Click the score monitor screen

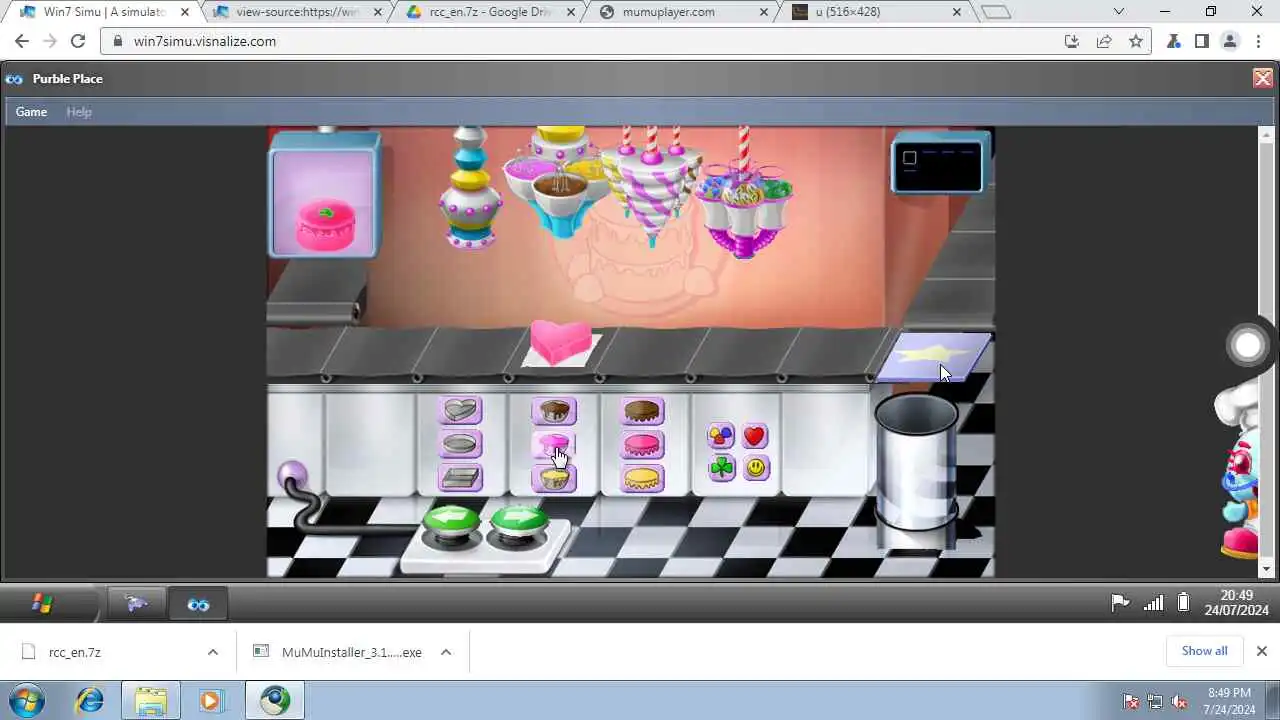[938, 164]
